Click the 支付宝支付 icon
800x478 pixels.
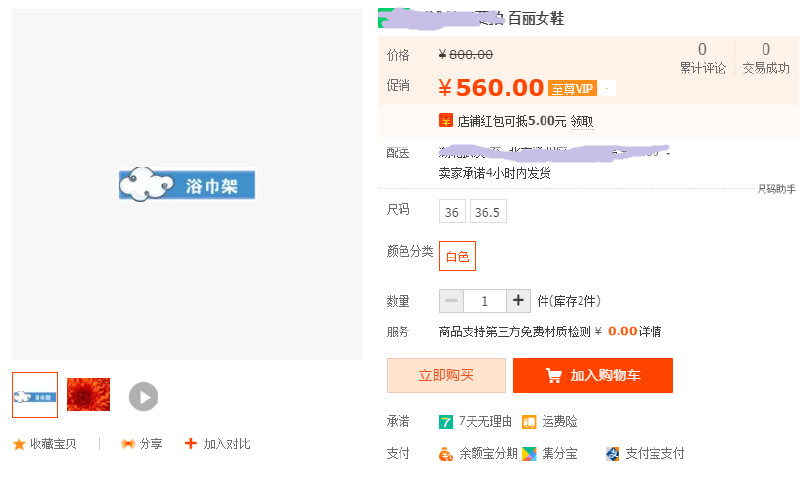point(612,454)
